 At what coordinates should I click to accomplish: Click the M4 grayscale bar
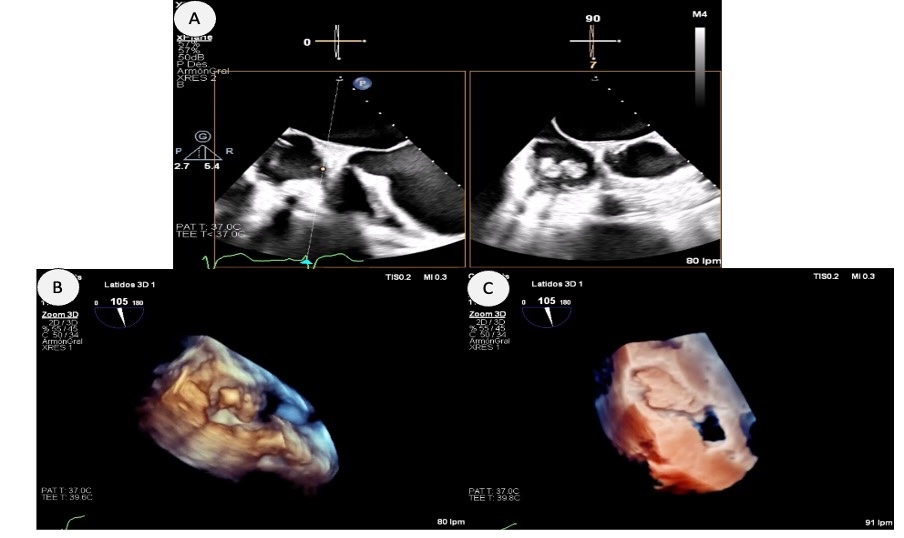[699, 66]
